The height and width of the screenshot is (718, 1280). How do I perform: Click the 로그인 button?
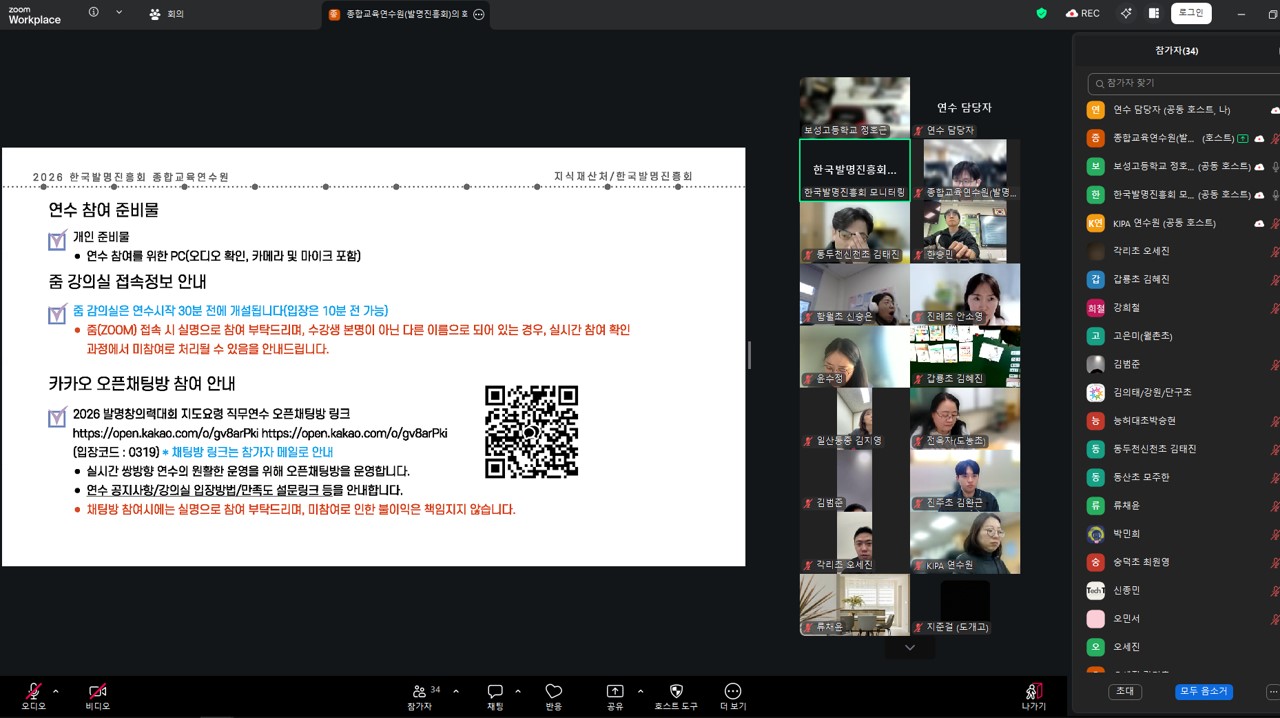(1191, 13)
